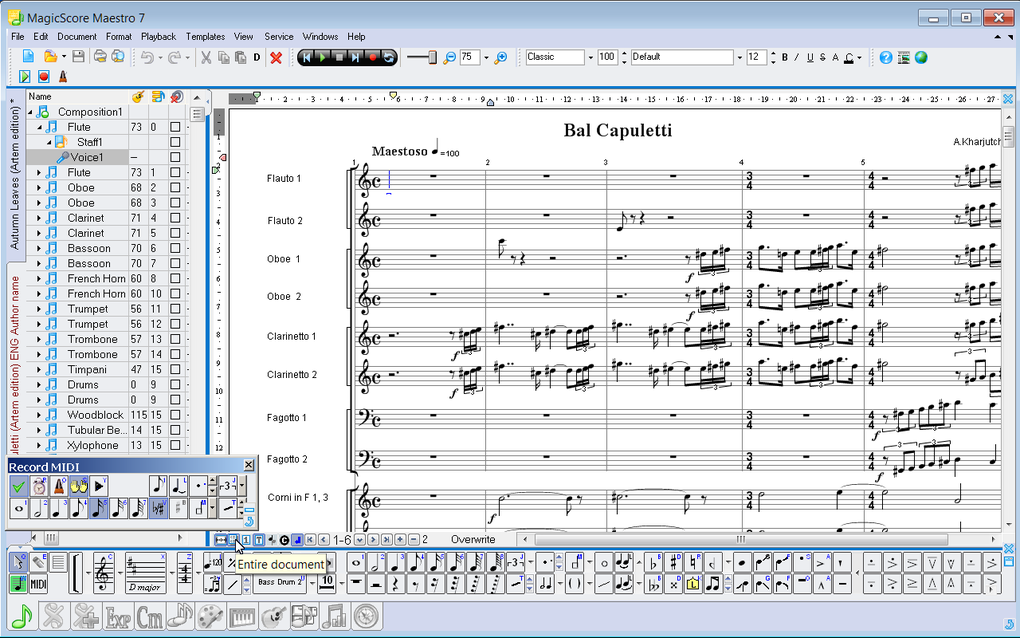This screenshot has height=638, width=1020.
Task: Click the green checkmark in Record MIDI
Action: pyautogui.click(x=18, y=486)
